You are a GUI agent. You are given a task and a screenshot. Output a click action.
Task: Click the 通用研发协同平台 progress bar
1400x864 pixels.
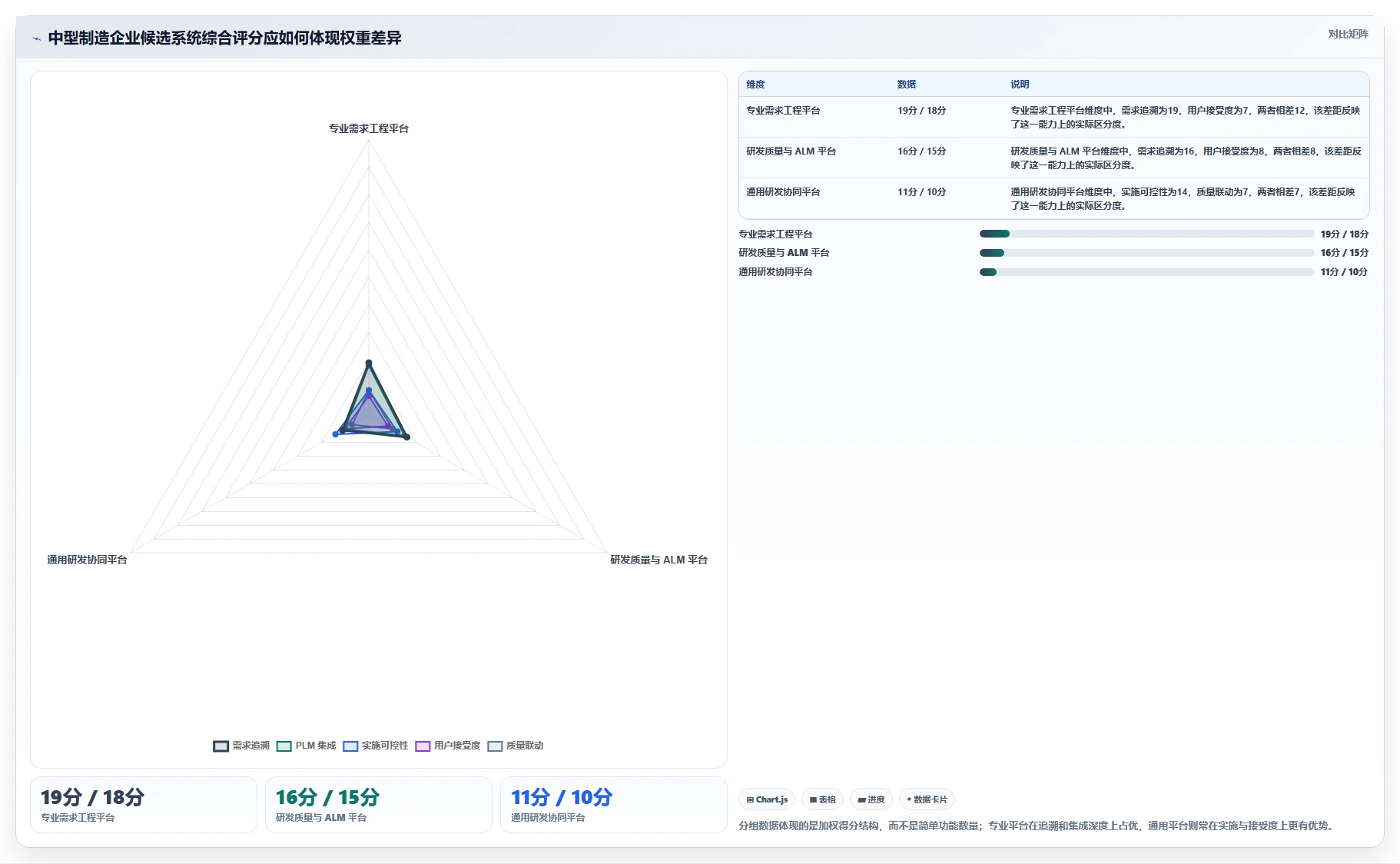[1146, 272]
